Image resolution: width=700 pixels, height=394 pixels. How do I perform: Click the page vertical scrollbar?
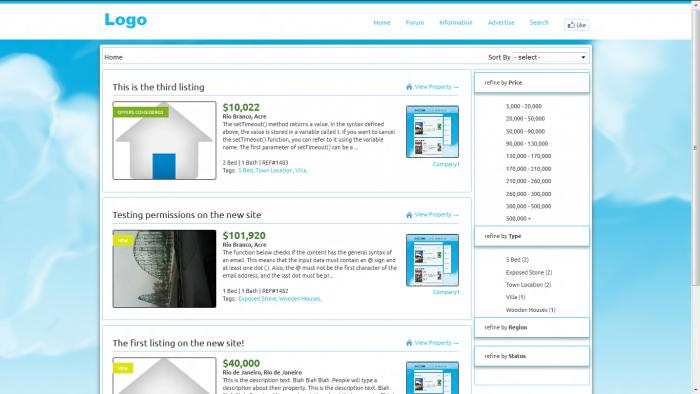pyautogui.click(x=696, y=147)
